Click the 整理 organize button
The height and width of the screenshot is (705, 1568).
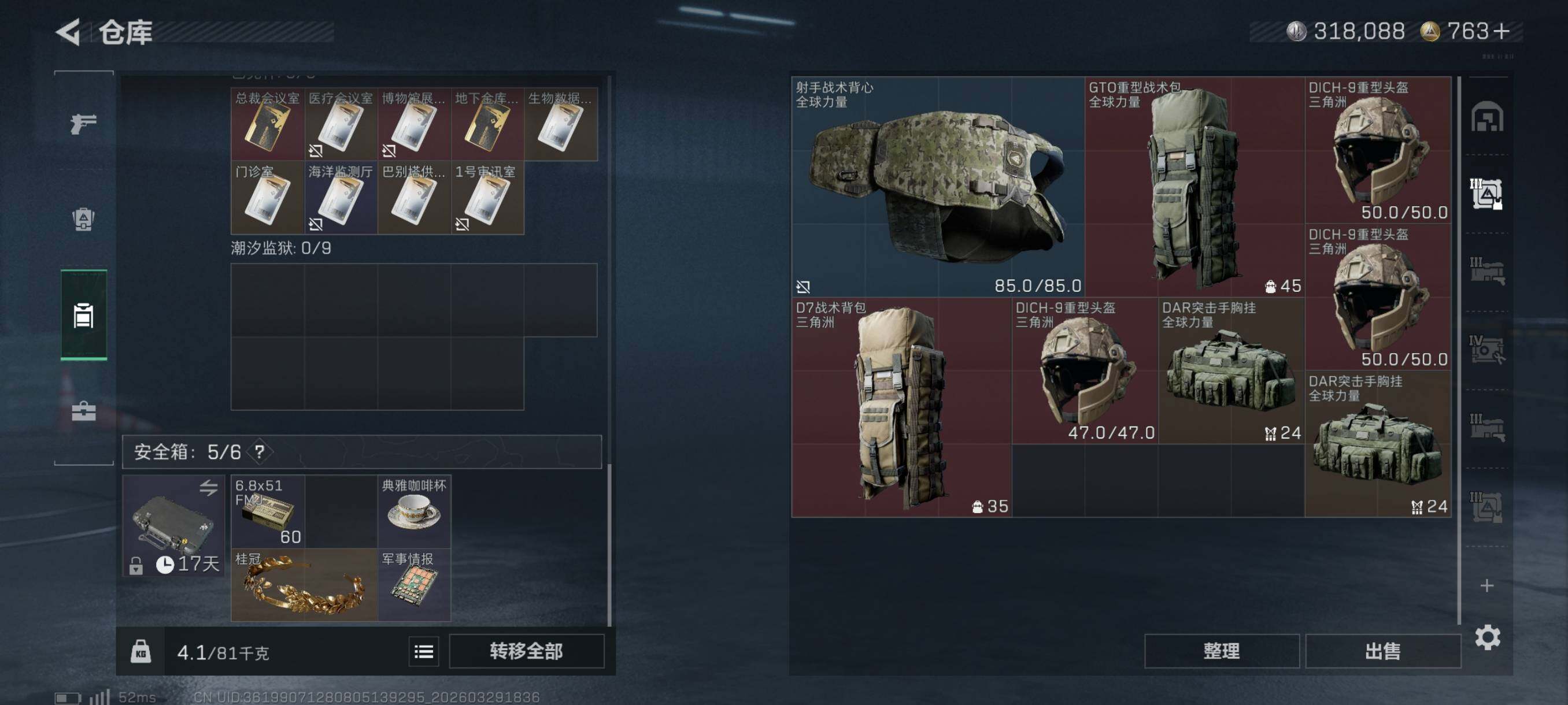click(x=1222, y=651)
